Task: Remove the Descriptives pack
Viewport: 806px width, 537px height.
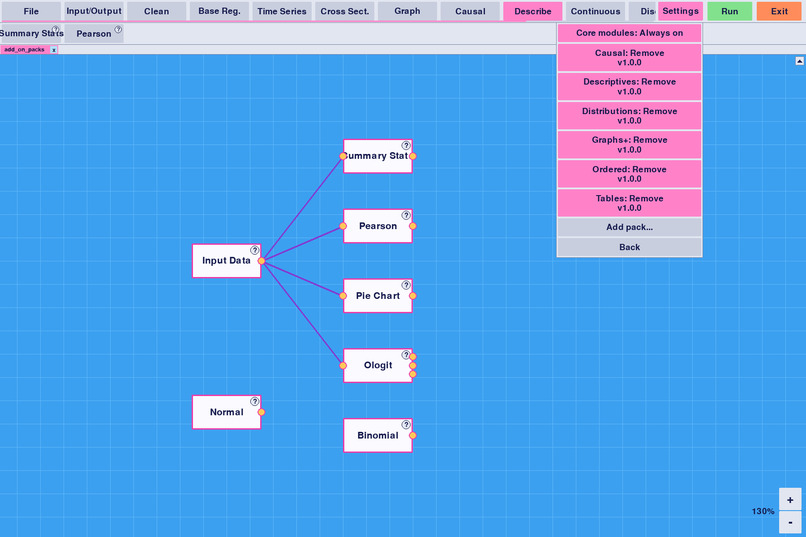Action: (629, 86)
